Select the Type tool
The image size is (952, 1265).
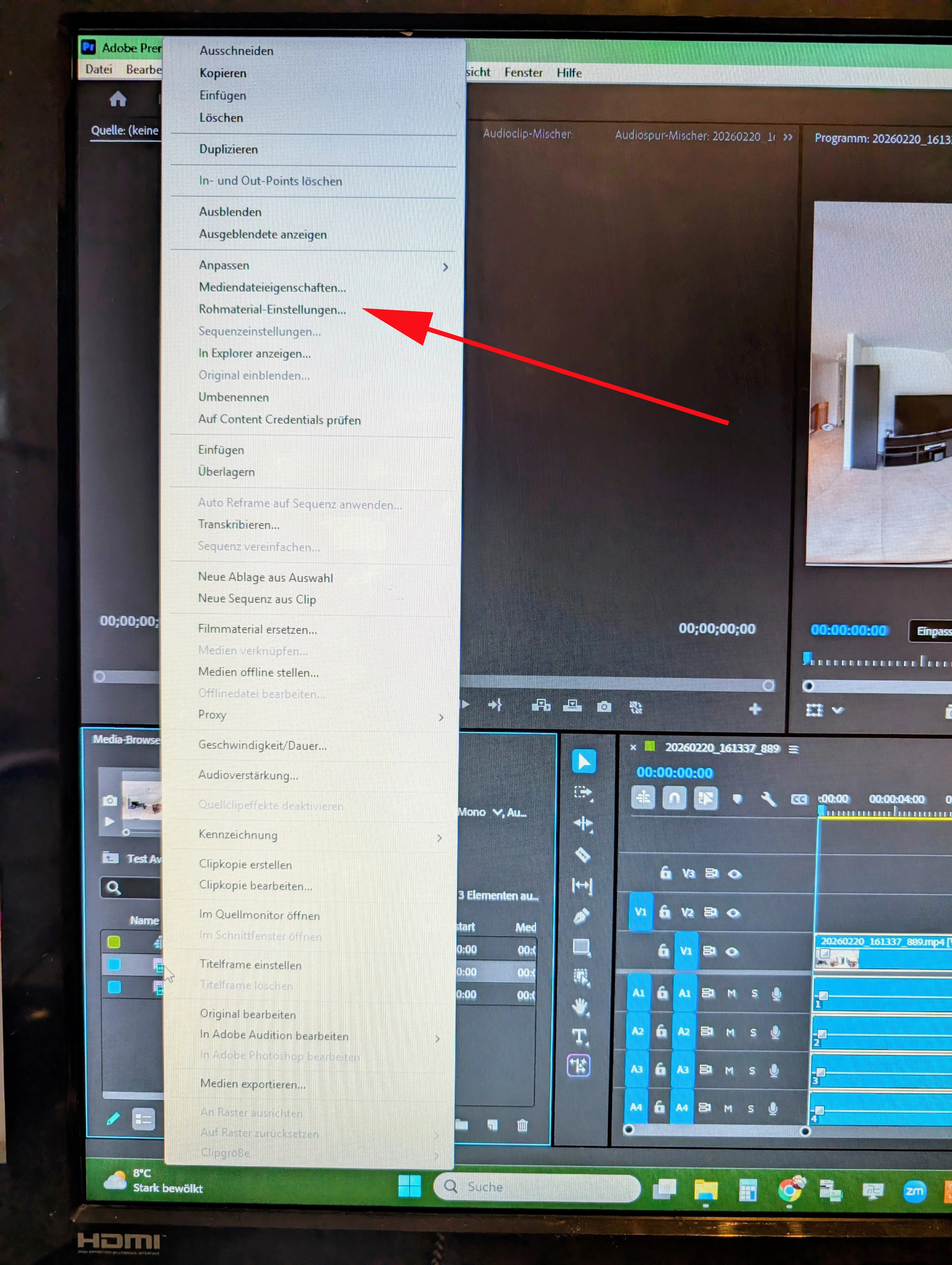(580, 1036)
